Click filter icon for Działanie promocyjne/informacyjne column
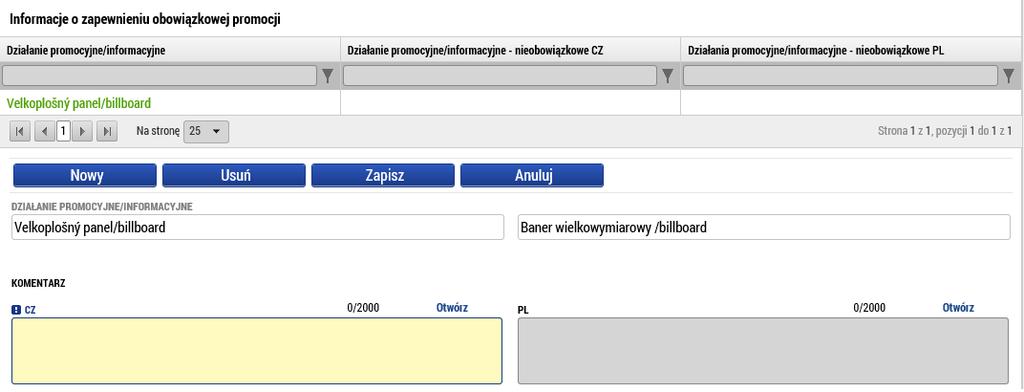 pos(328,76)
